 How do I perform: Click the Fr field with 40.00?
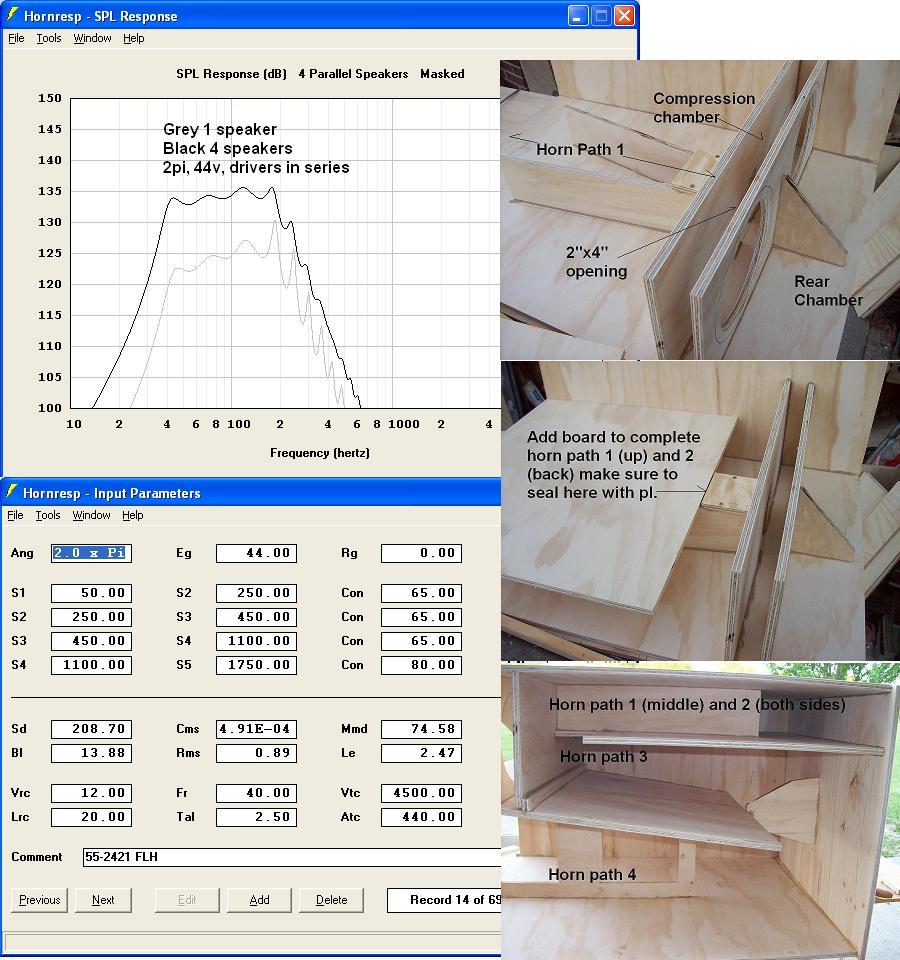click(257, 793)
